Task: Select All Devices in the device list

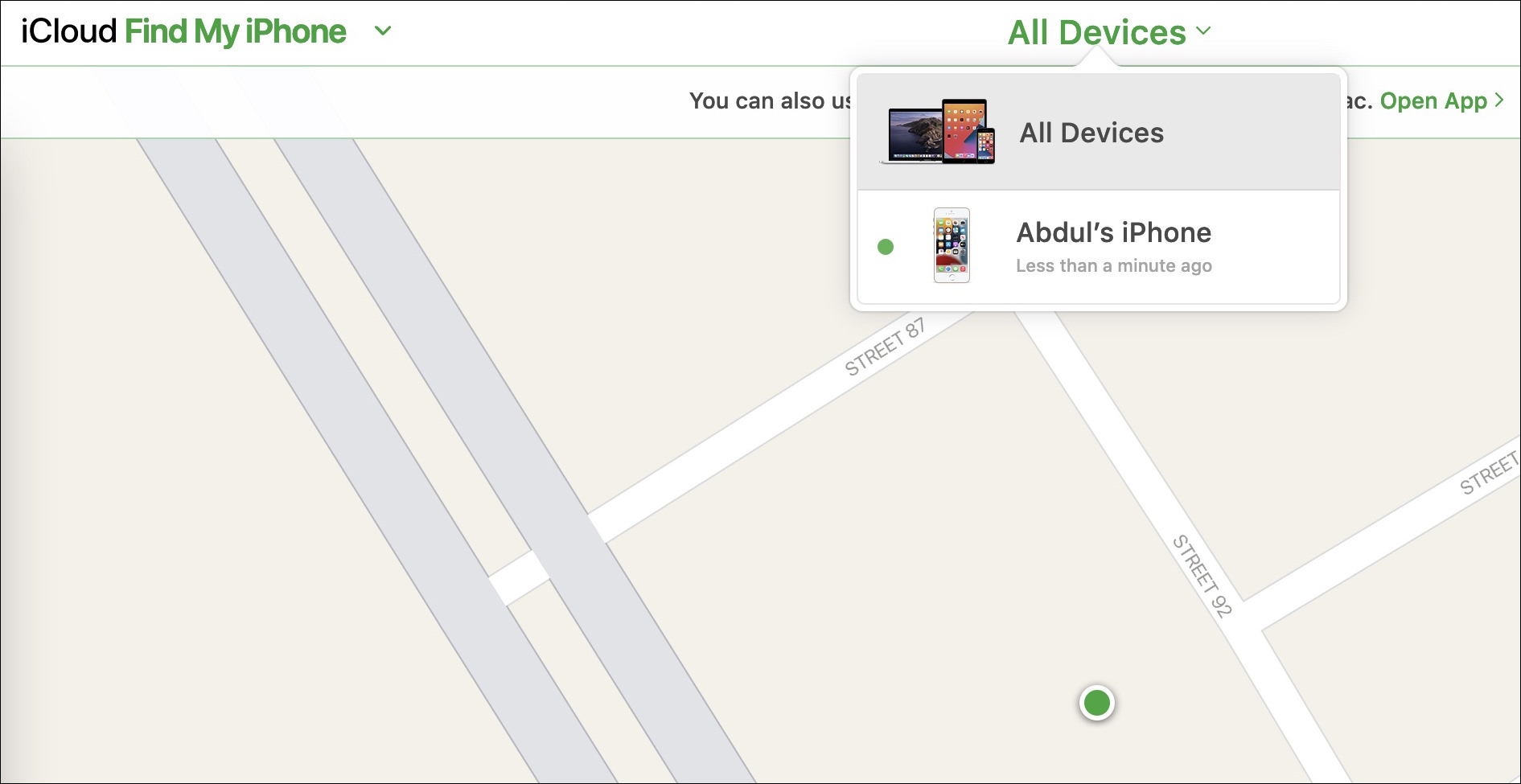Action: [1099, 132]
